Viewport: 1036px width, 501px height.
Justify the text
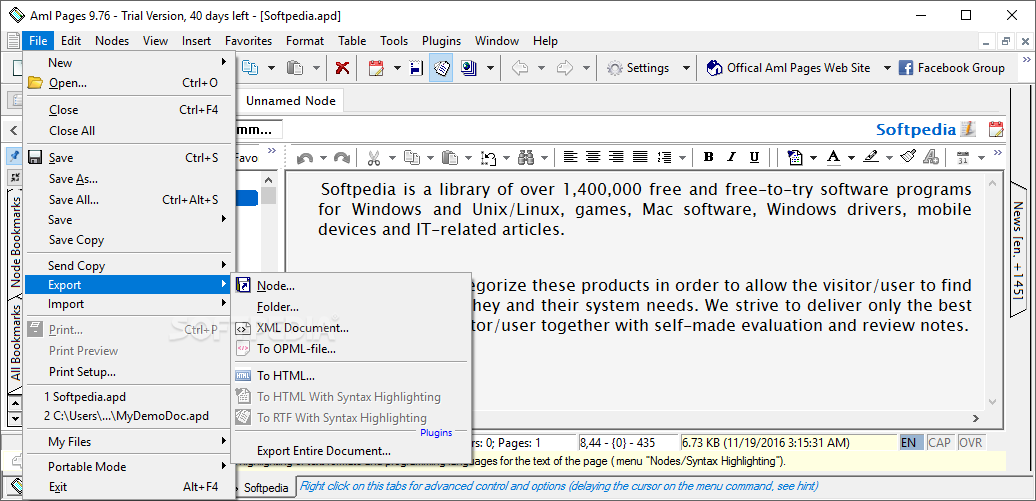(640, 157)
